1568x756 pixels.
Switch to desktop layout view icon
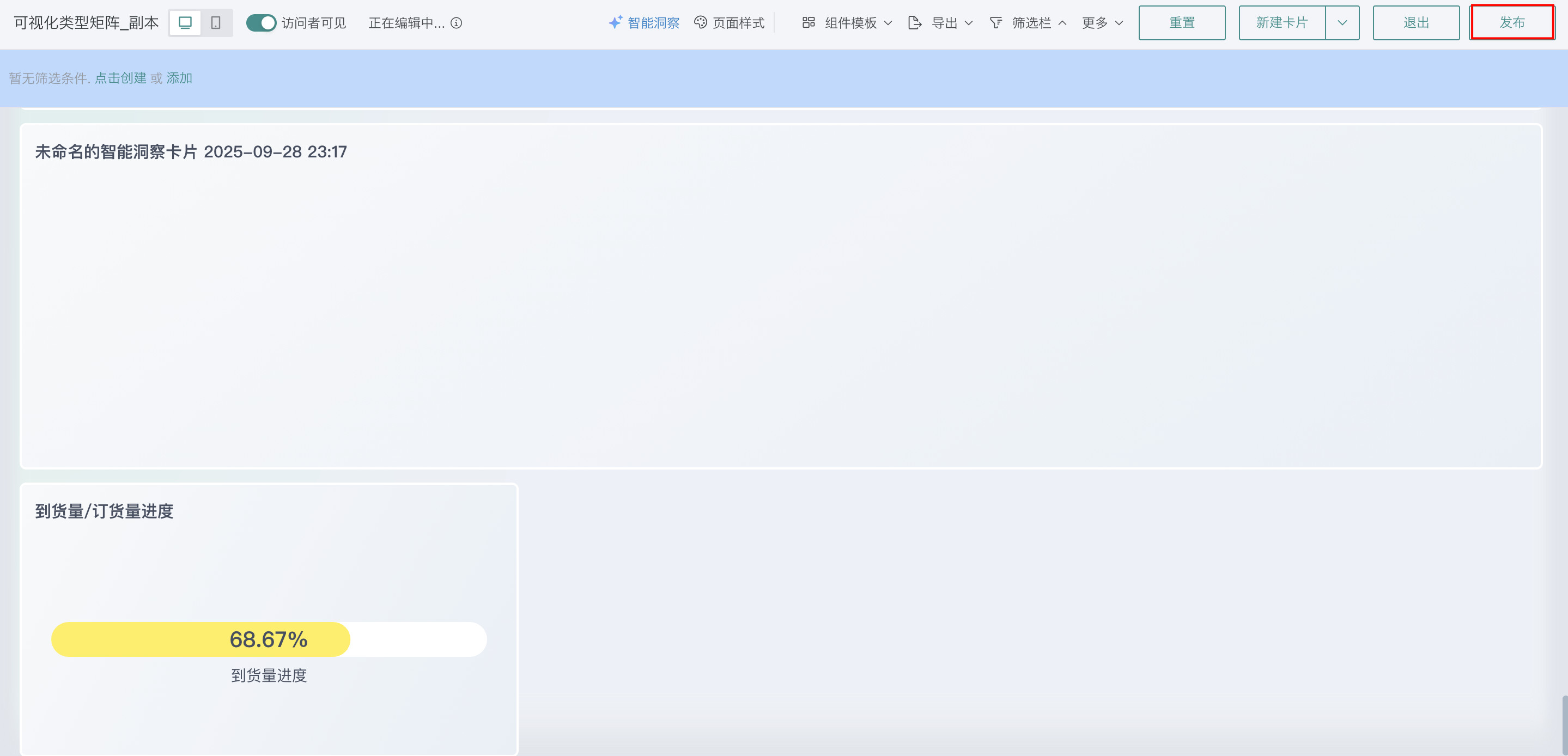tap(185, 22)
